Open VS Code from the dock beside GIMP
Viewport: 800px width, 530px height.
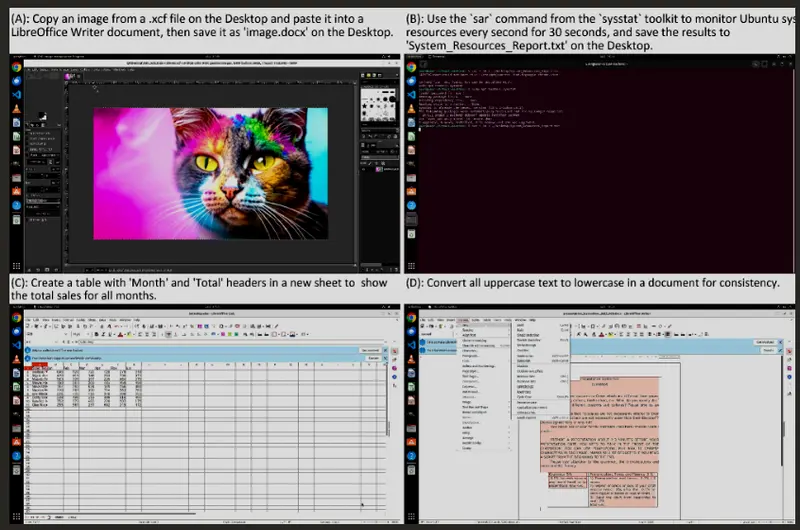point(17,93)
